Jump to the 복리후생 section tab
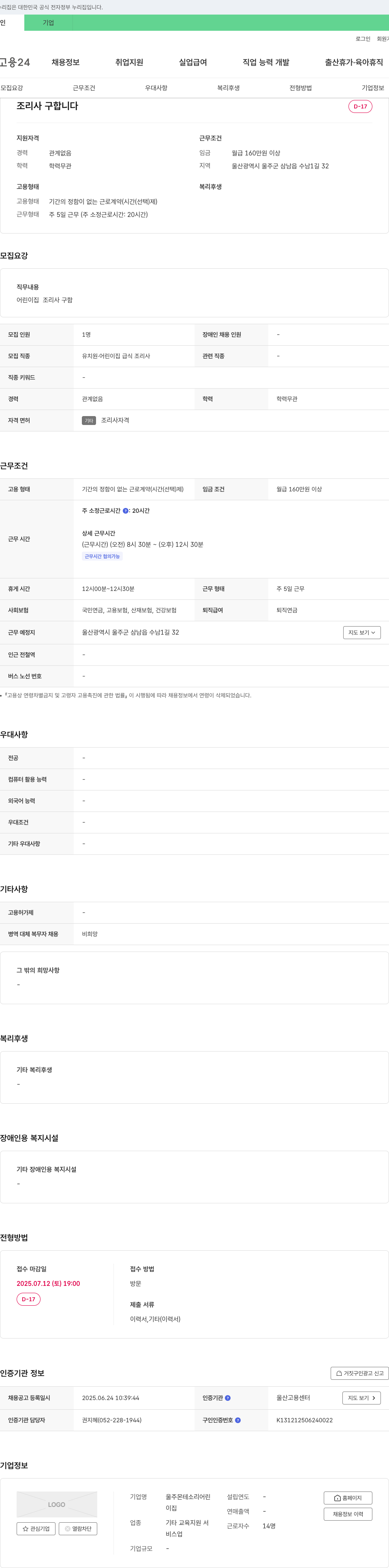 (x=228, y=88)
